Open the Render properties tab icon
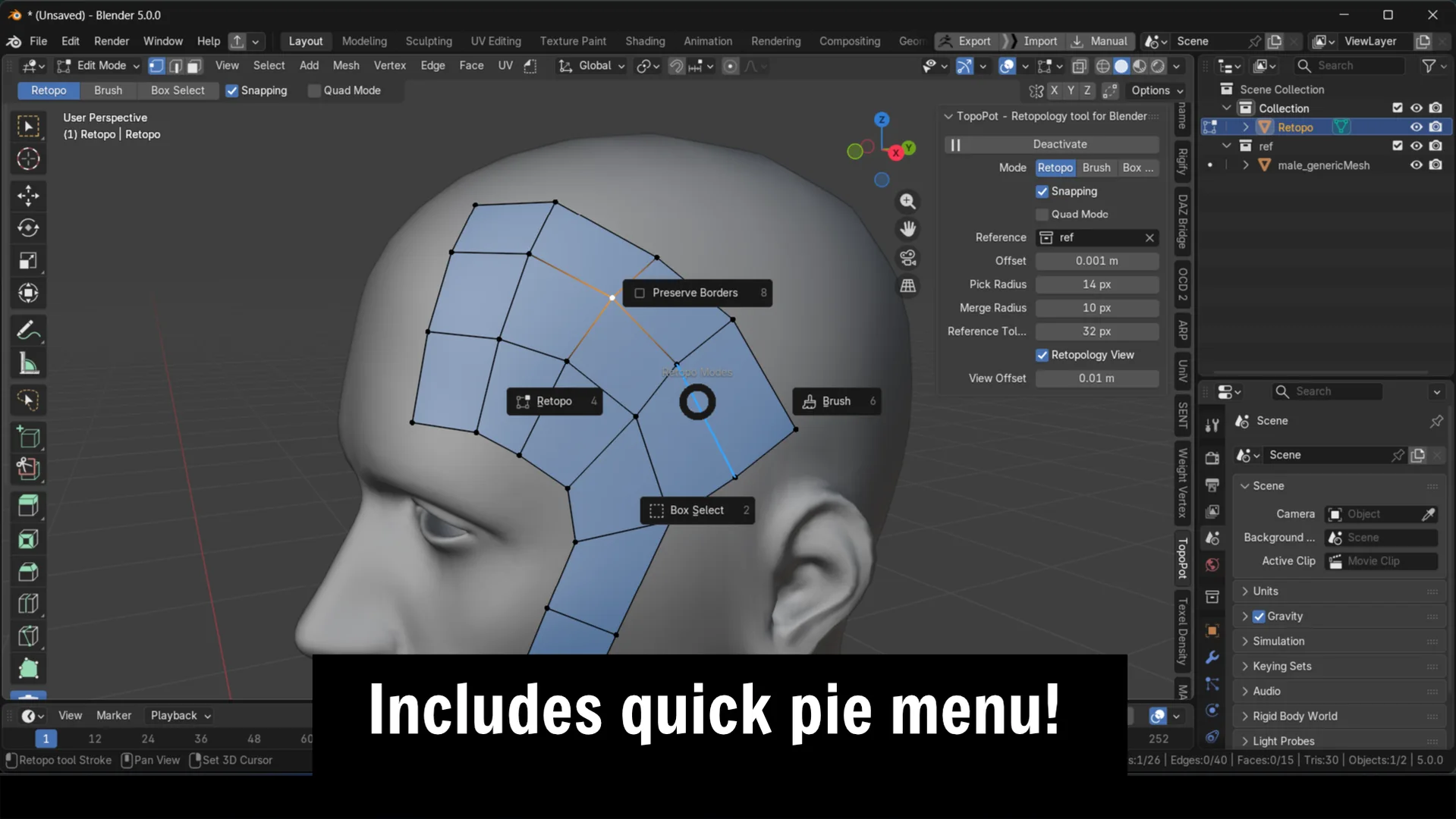The width and height of the screenshot is (1456, 819). 1212,457
